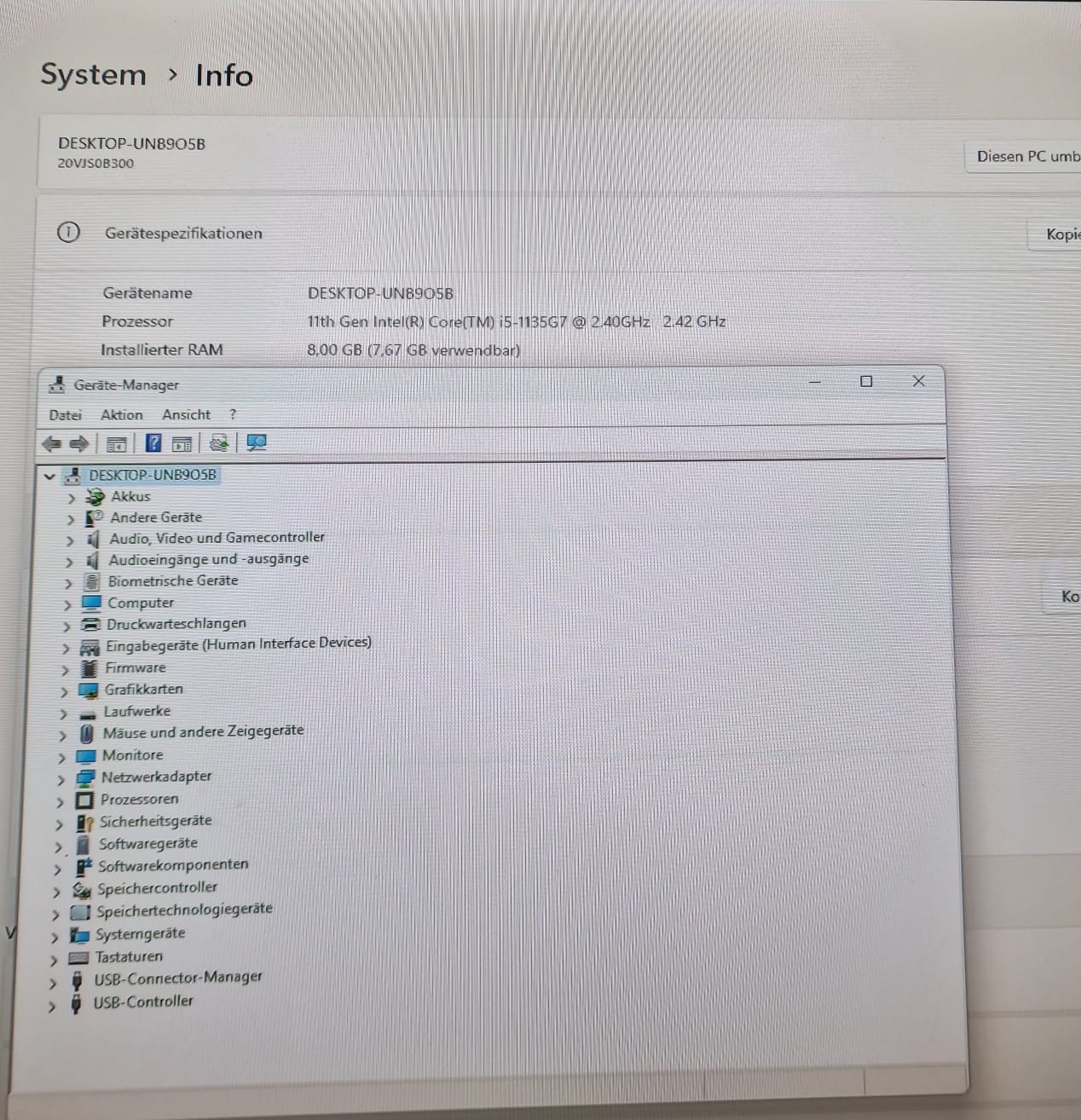Click the Systemgeräte folder icon
This screenshot has height=1120, width=1081.
point(78,935)
